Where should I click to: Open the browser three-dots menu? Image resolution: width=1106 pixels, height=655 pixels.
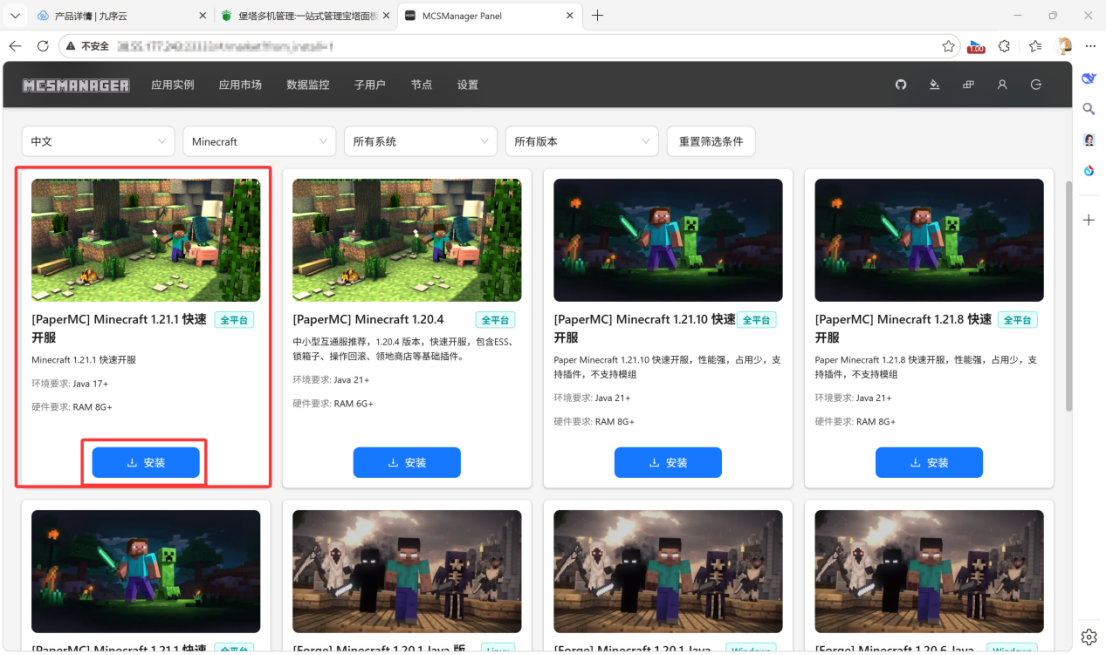click(1090, 46)
